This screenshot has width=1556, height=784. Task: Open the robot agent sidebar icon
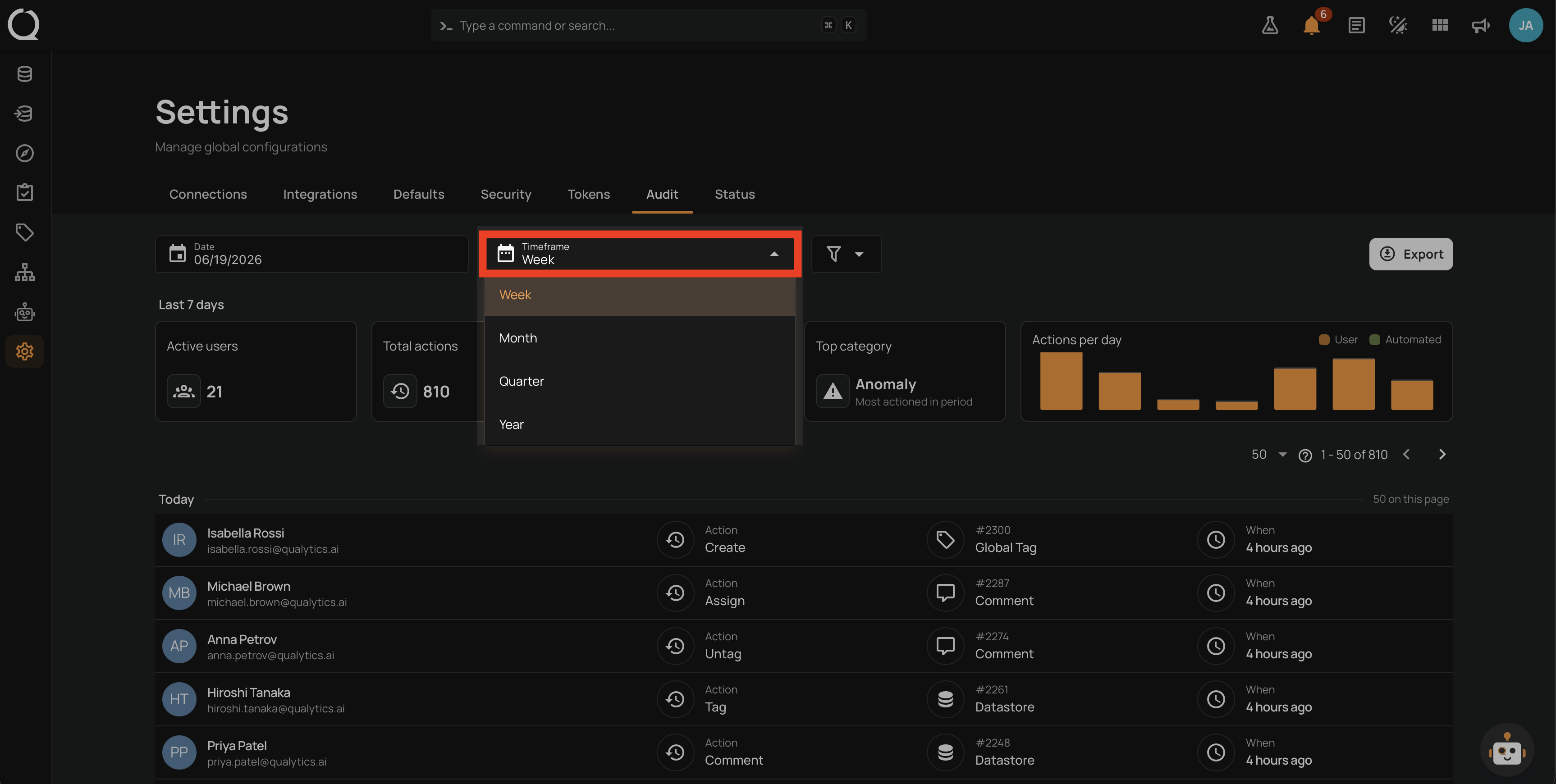[x=25, y=312]
